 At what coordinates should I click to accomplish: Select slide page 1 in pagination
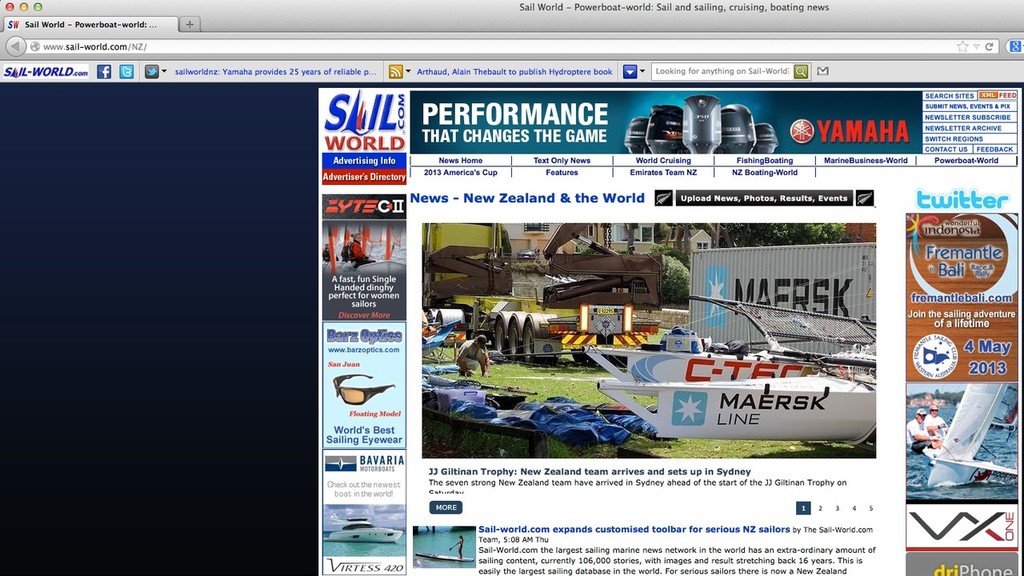click(x=803, y=508)
